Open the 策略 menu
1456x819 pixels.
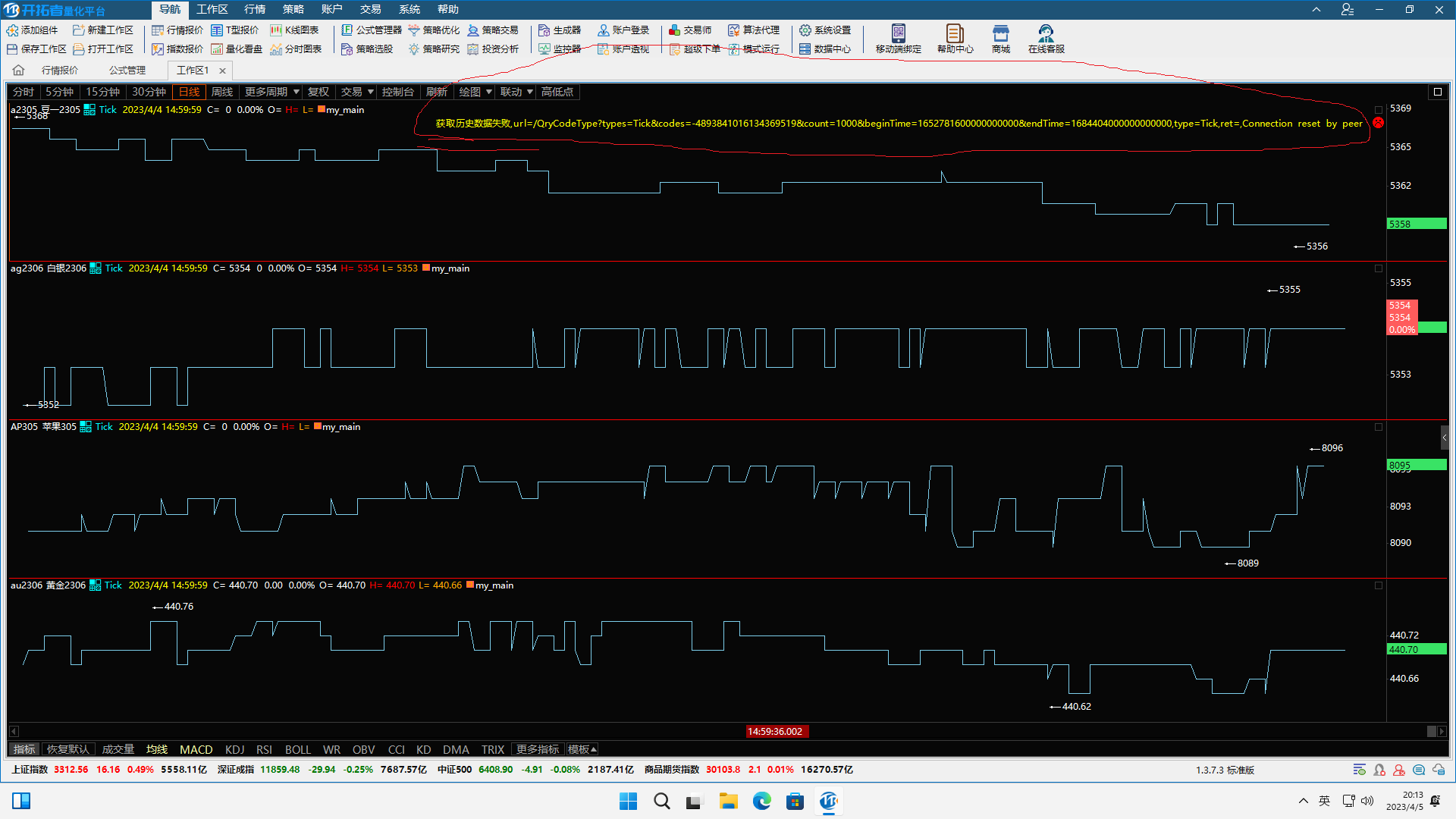(293, 9)
